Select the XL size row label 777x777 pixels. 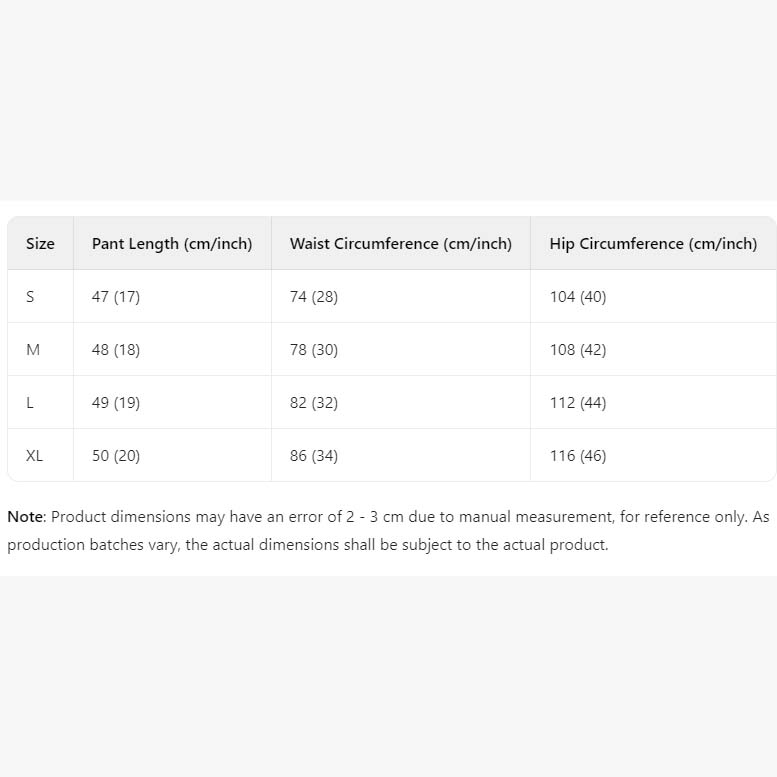(x=35, y=456)
